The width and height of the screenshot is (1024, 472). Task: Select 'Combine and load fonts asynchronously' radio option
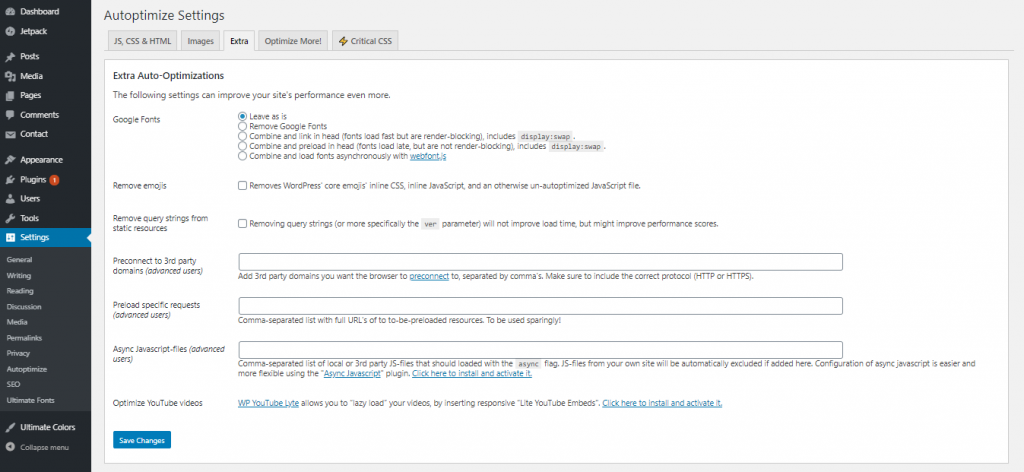coord(243,156)
